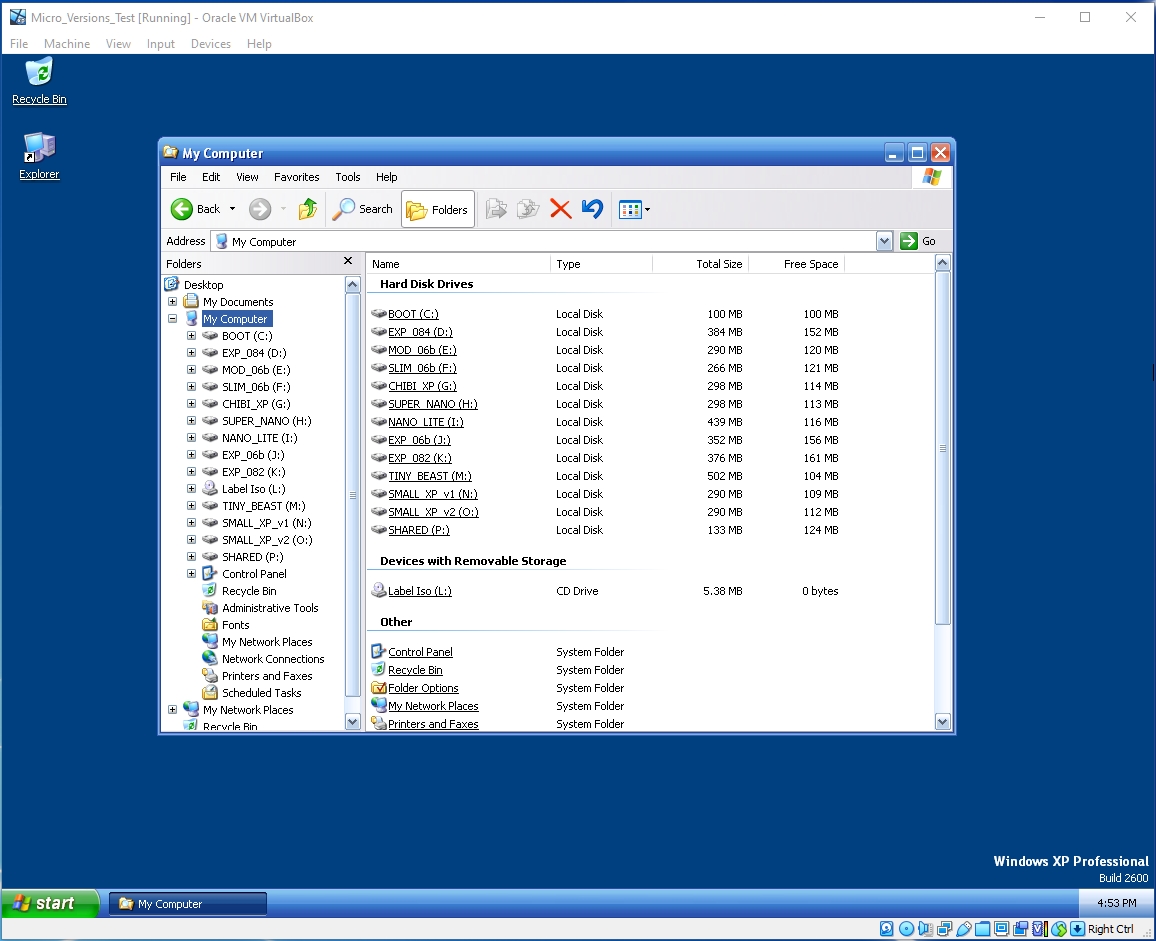This screenshot has width=1156, height=941.
Task: Open the Edit menu
Action: (x=211, y=177)
